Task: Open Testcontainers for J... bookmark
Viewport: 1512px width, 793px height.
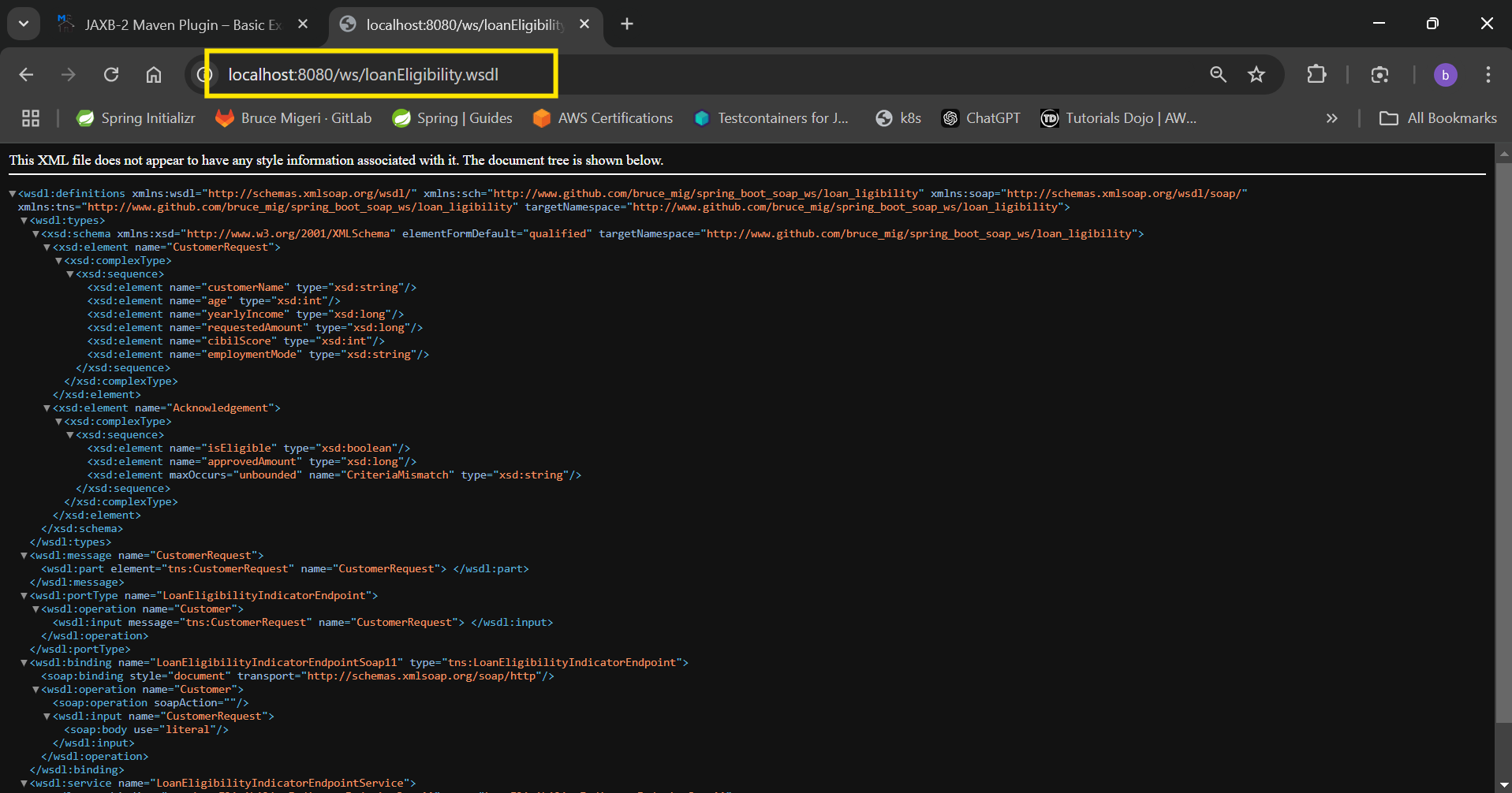Action: (771, 118)
